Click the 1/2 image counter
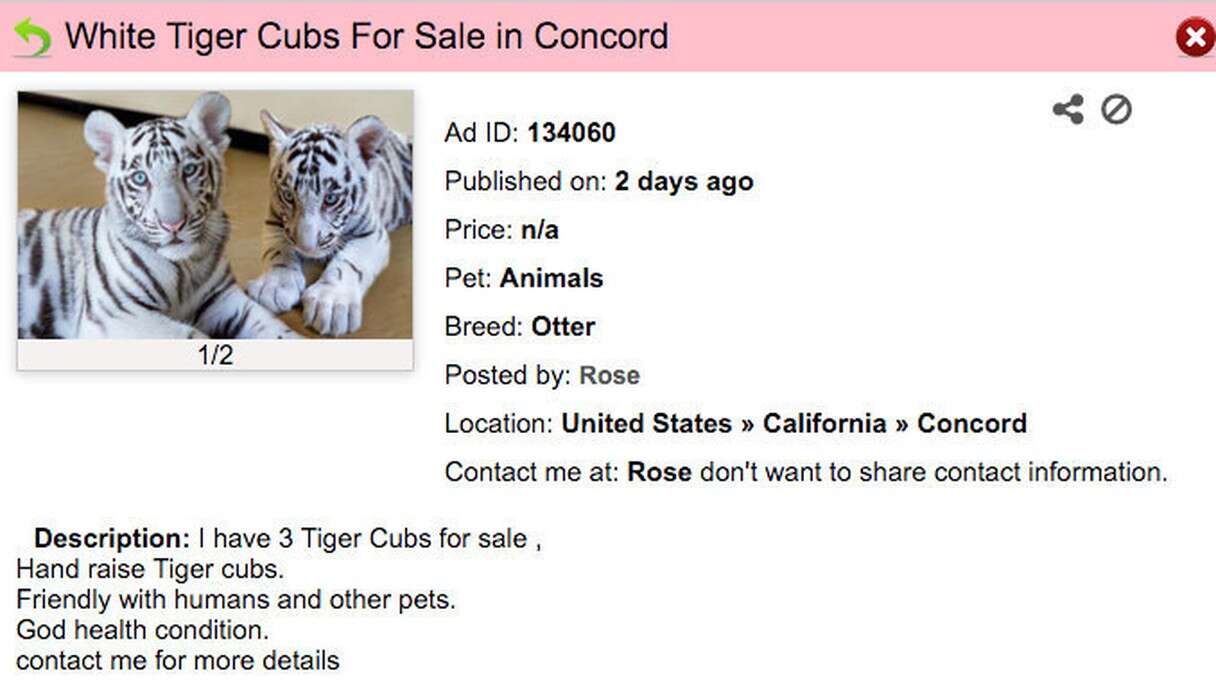 [x=215, y=355]
